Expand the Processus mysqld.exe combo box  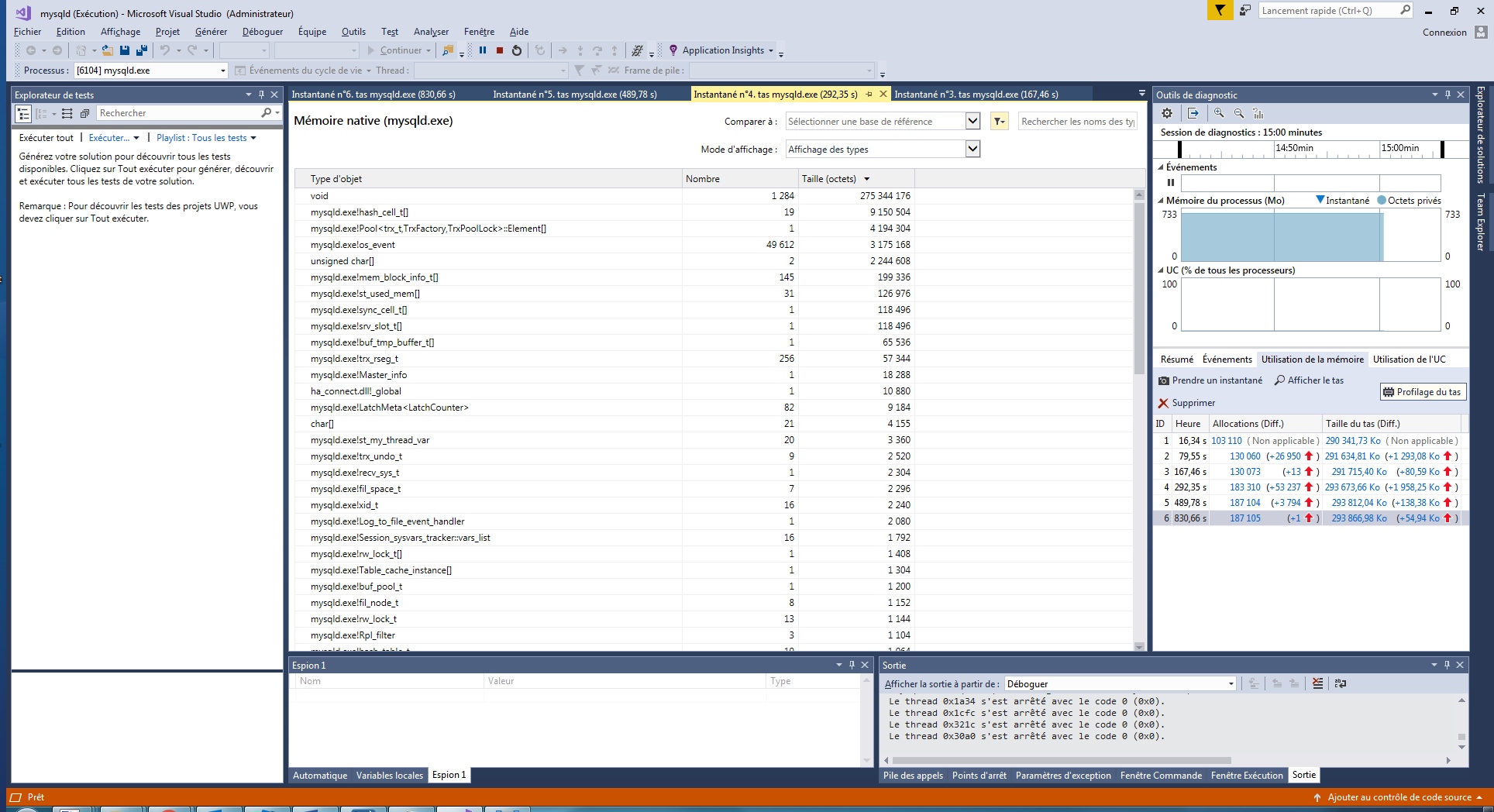click(x=223, y=71)
